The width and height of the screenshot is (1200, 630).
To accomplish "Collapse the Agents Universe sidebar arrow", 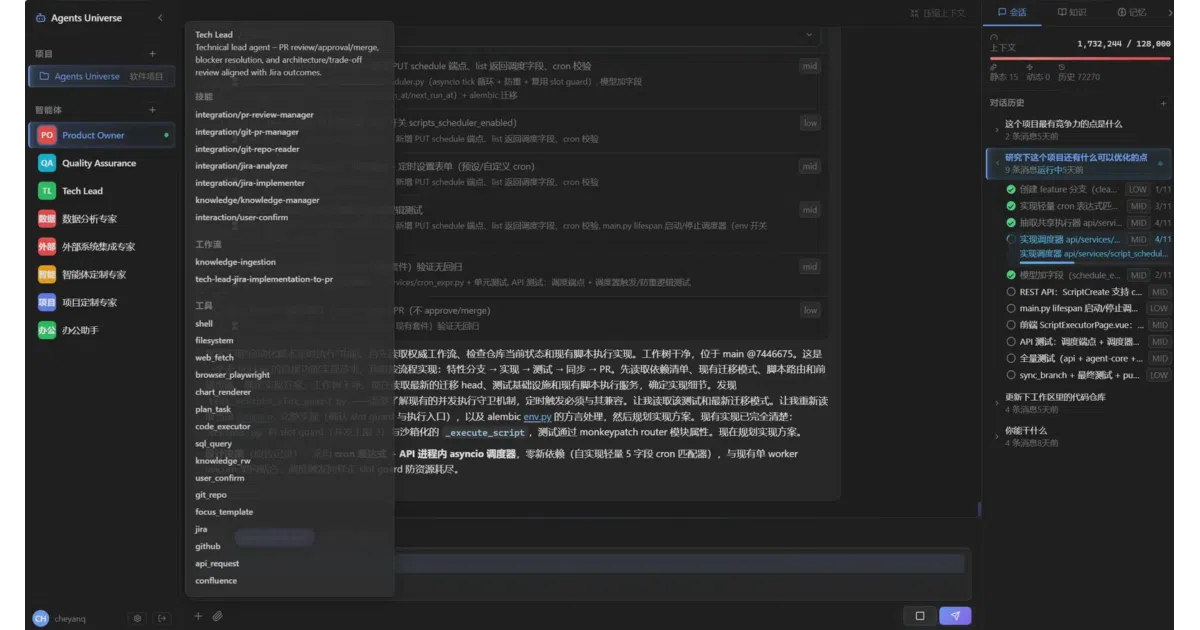I will click(160, 18).
